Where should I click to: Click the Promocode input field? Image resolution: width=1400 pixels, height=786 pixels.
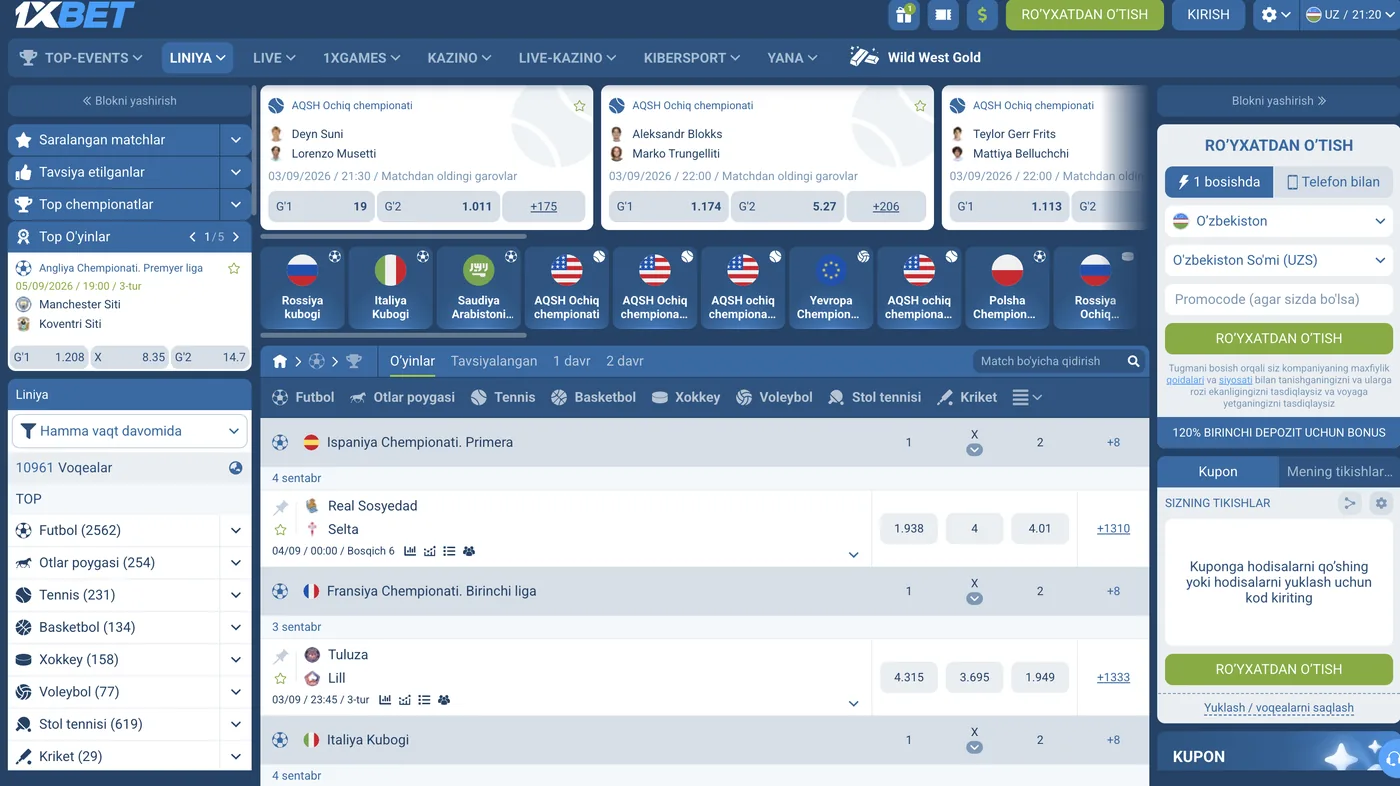point(1279,299)
